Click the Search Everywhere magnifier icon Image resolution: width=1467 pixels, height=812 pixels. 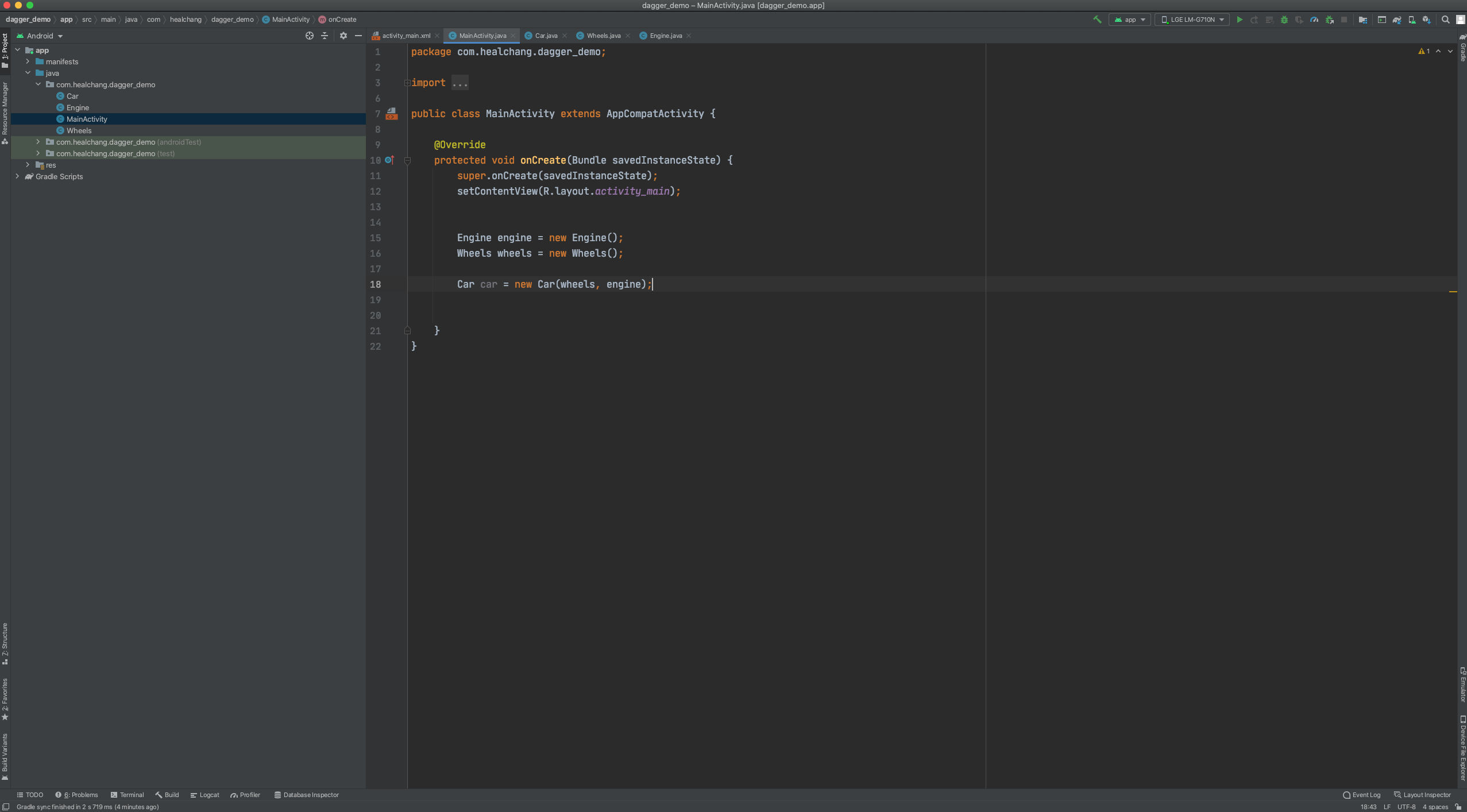tap(1446, 20)
